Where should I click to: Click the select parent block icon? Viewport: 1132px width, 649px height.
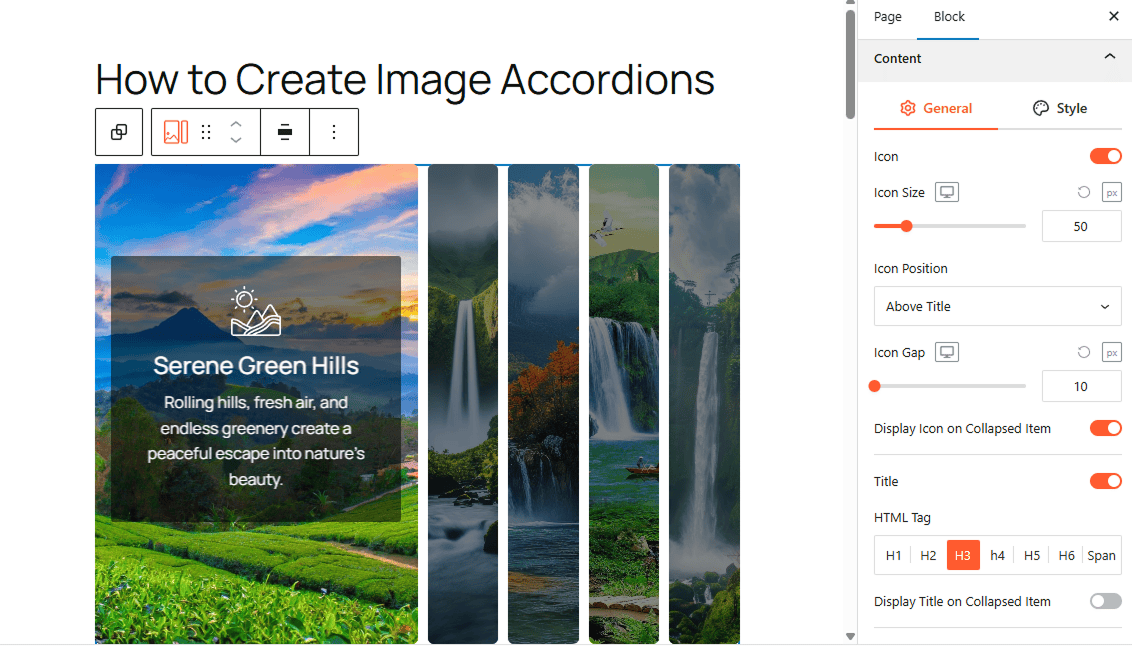[119, 132]
